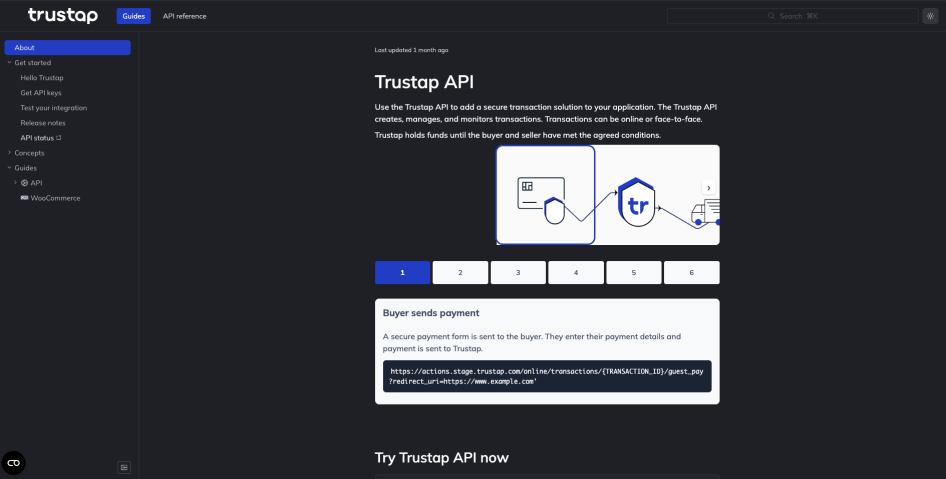Image resolution: width=946 pixels, height=479 pixels.
Task: Click the search magnifier icon
Action: [771, 16]
